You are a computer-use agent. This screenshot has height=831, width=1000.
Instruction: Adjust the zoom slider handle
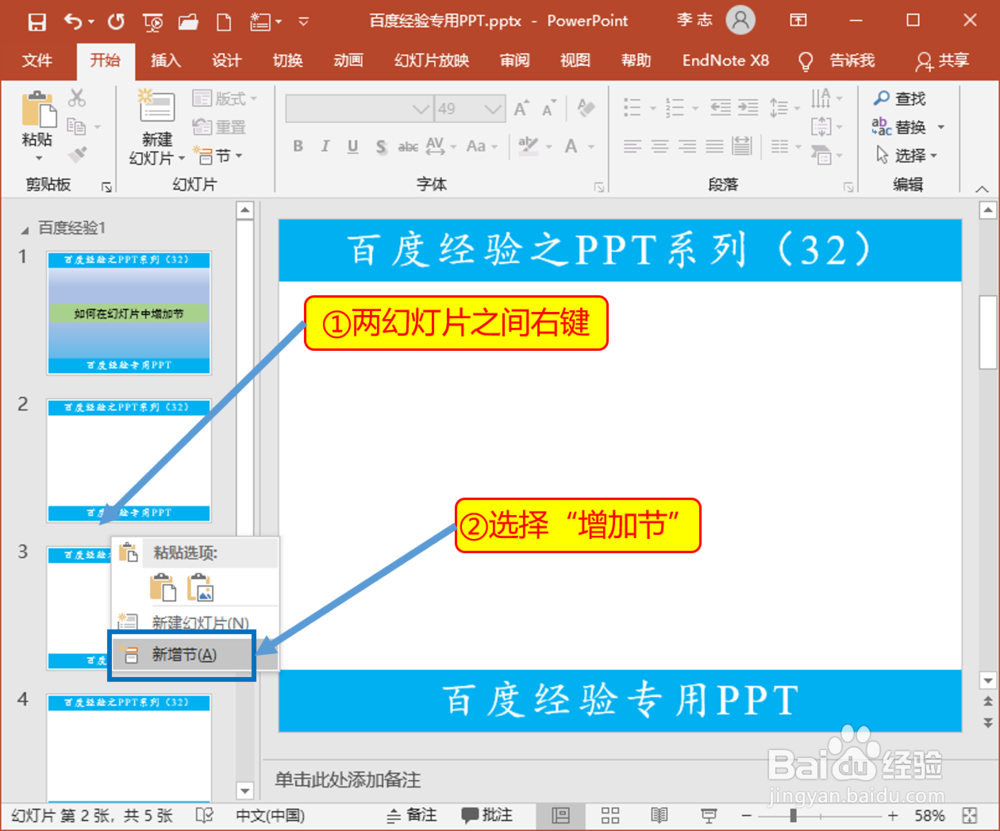point(793,815)
